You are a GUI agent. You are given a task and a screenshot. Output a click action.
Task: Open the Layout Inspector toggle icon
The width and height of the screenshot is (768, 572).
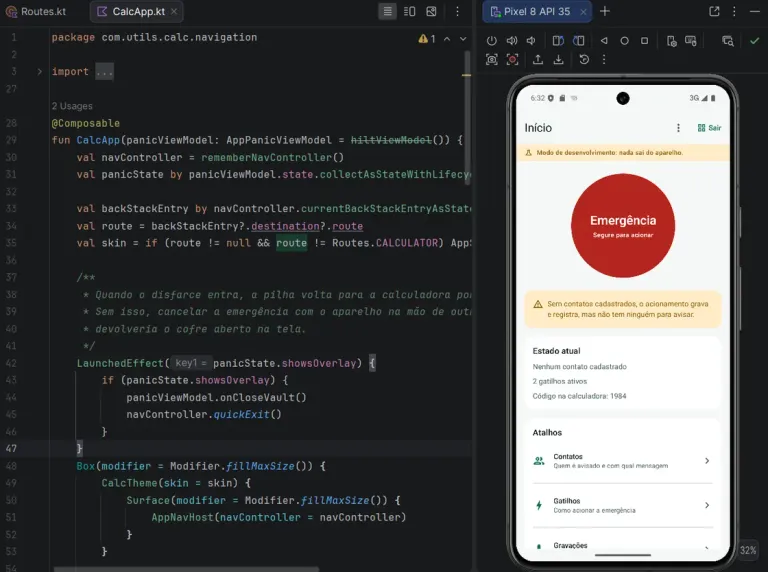pyautogui.click(x=728, y=41)
